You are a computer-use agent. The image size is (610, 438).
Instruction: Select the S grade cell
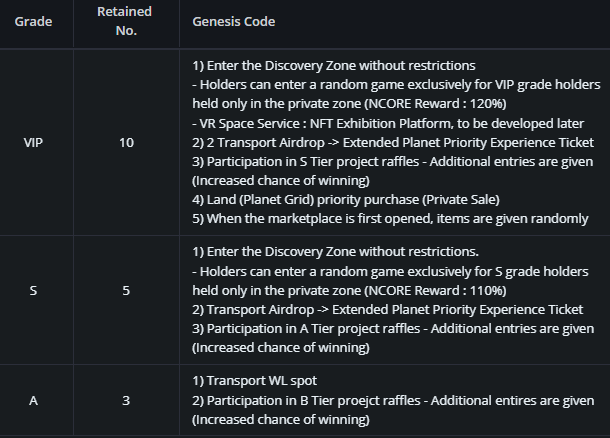pos(33,290)
